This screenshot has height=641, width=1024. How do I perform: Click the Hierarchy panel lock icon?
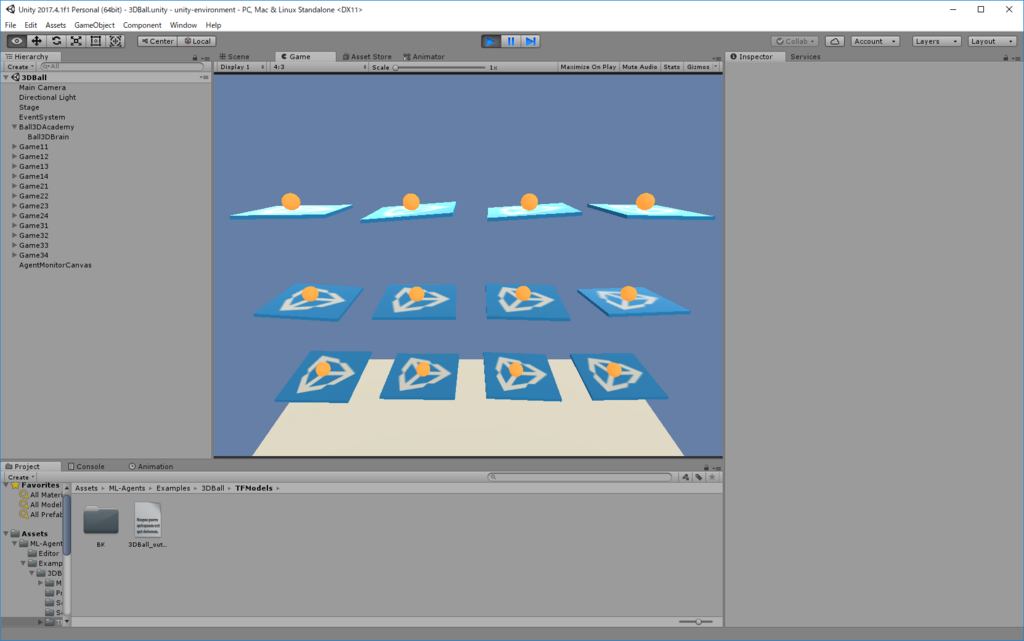(x=195, y=57)
